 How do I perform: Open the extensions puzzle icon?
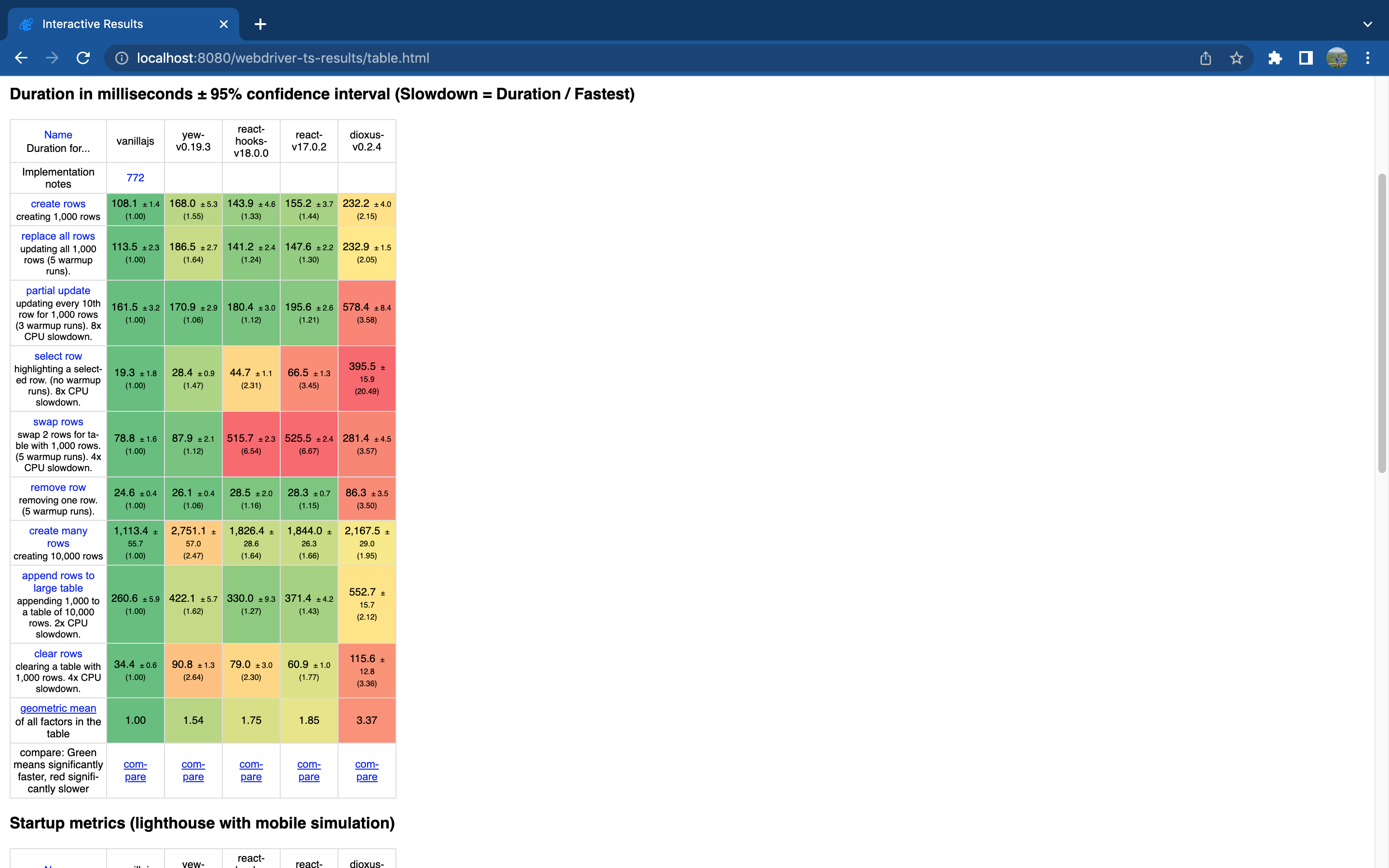tap(1275, 57)
